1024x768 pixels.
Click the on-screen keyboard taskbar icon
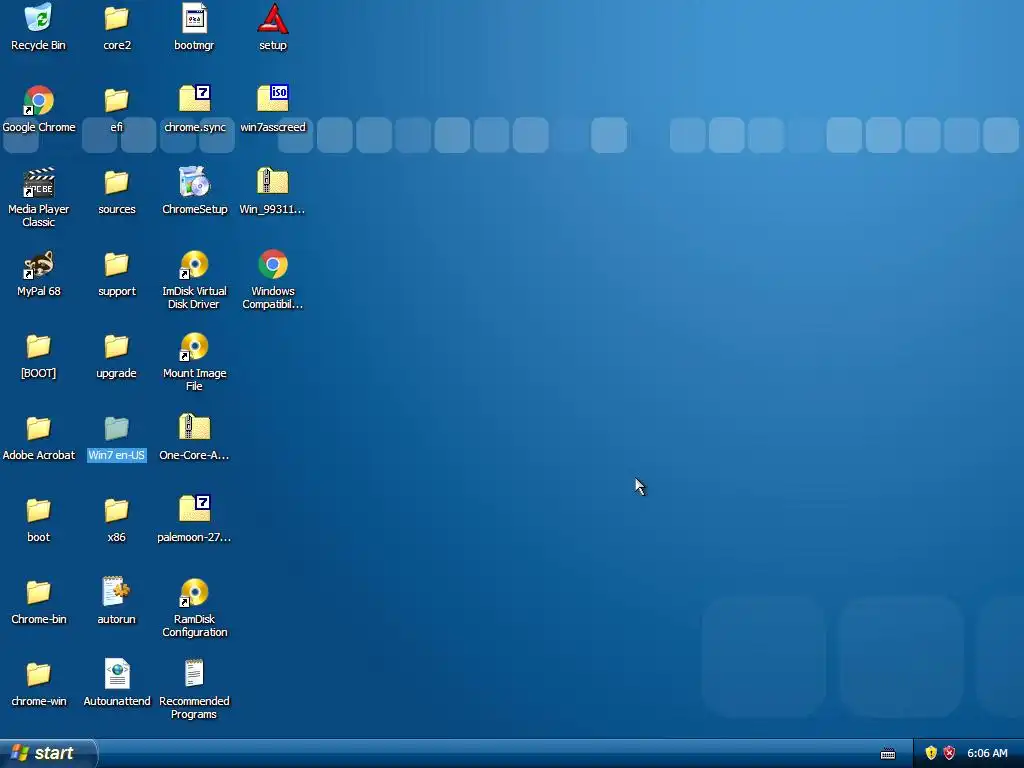888,754
